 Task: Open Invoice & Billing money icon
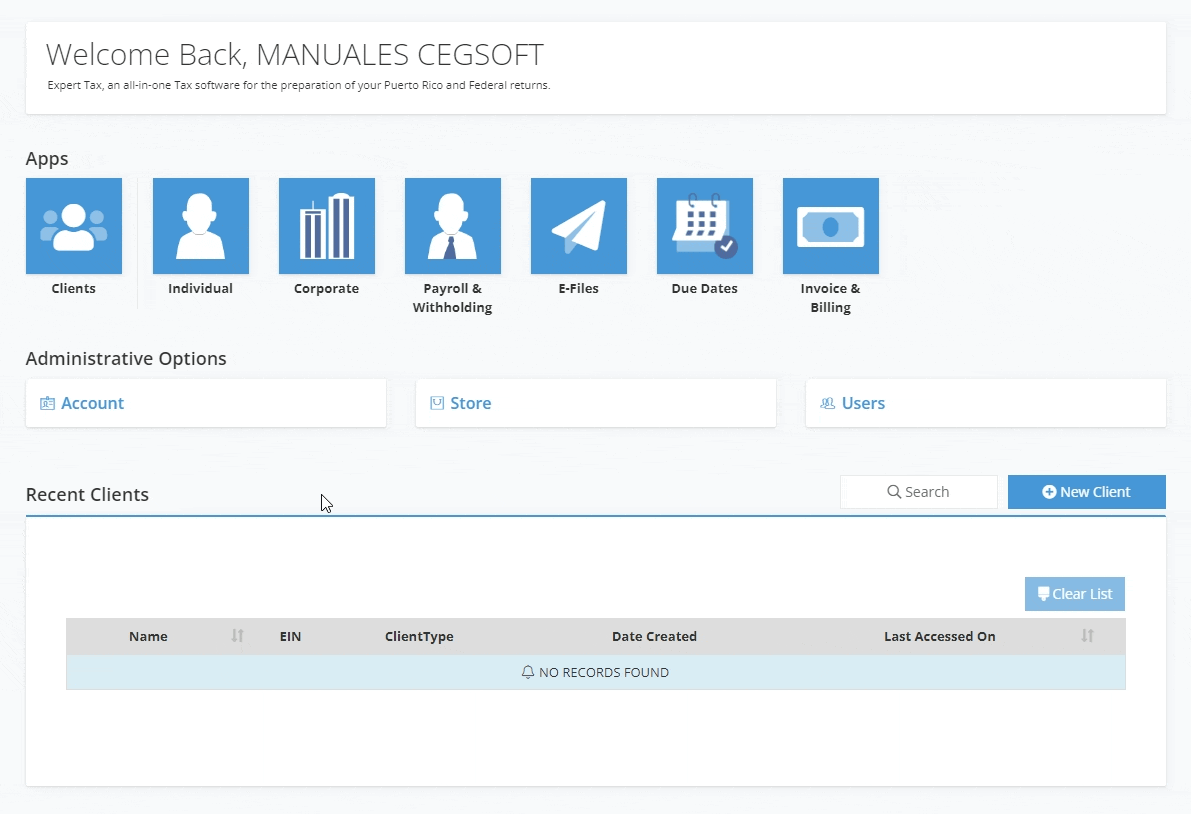pyautogui.click(x=830, y=226)
